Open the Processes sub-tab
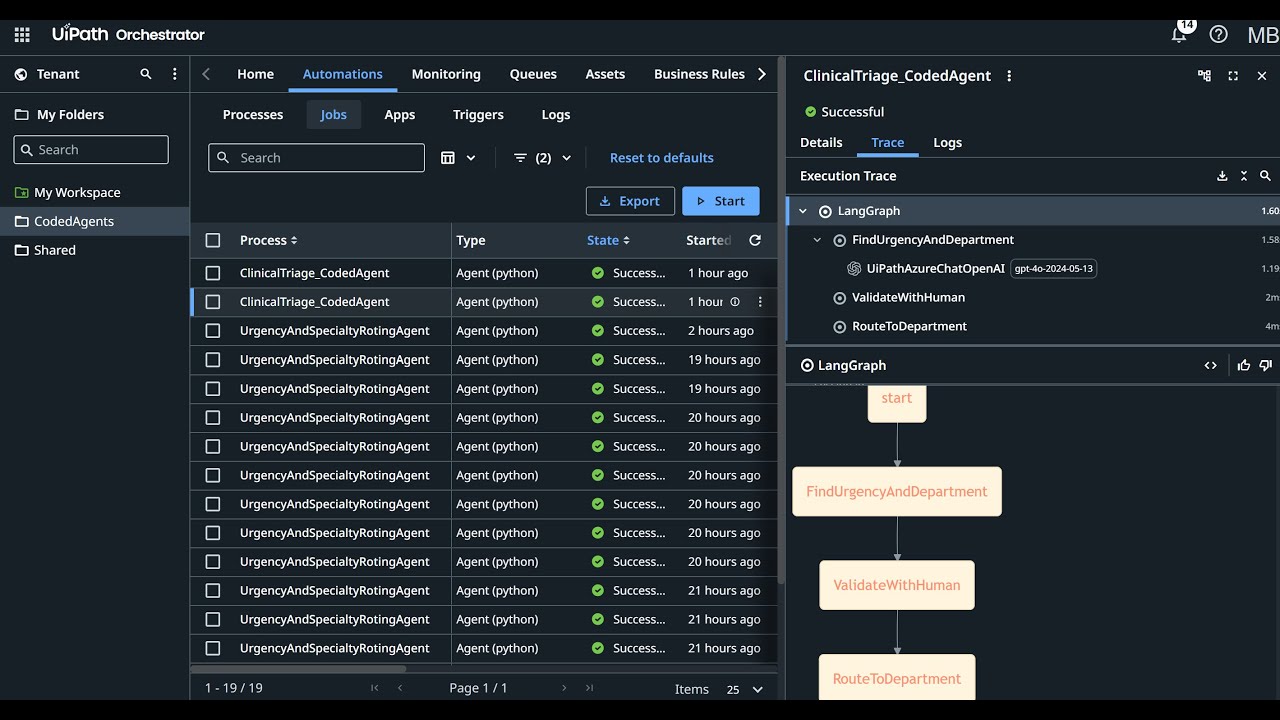 253,115
